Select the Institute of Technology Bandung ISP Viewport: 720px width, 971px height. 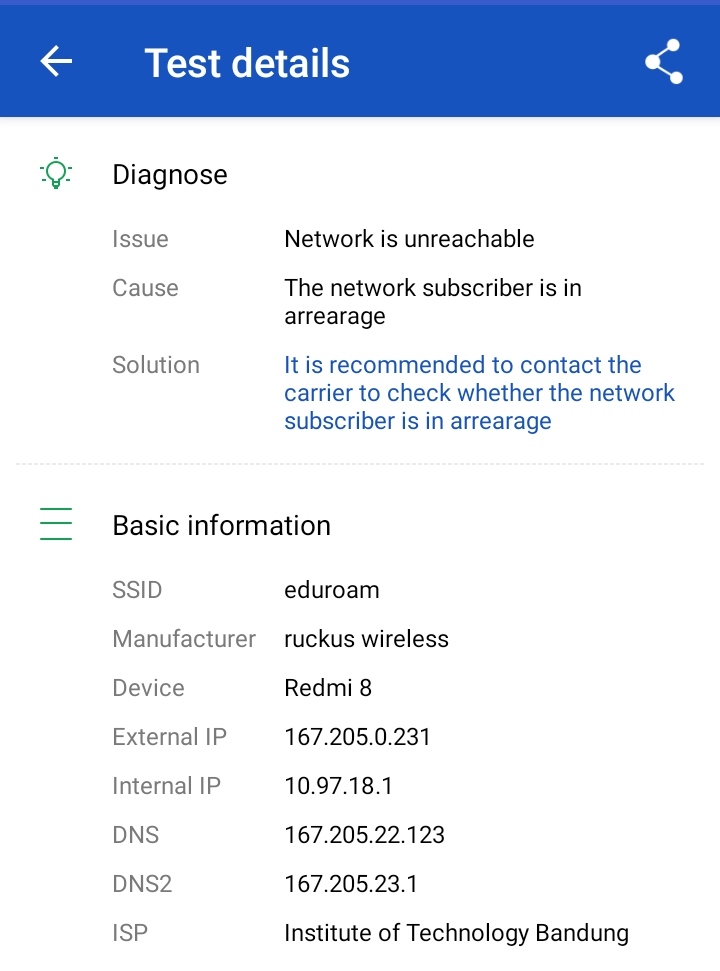point(456,933)
